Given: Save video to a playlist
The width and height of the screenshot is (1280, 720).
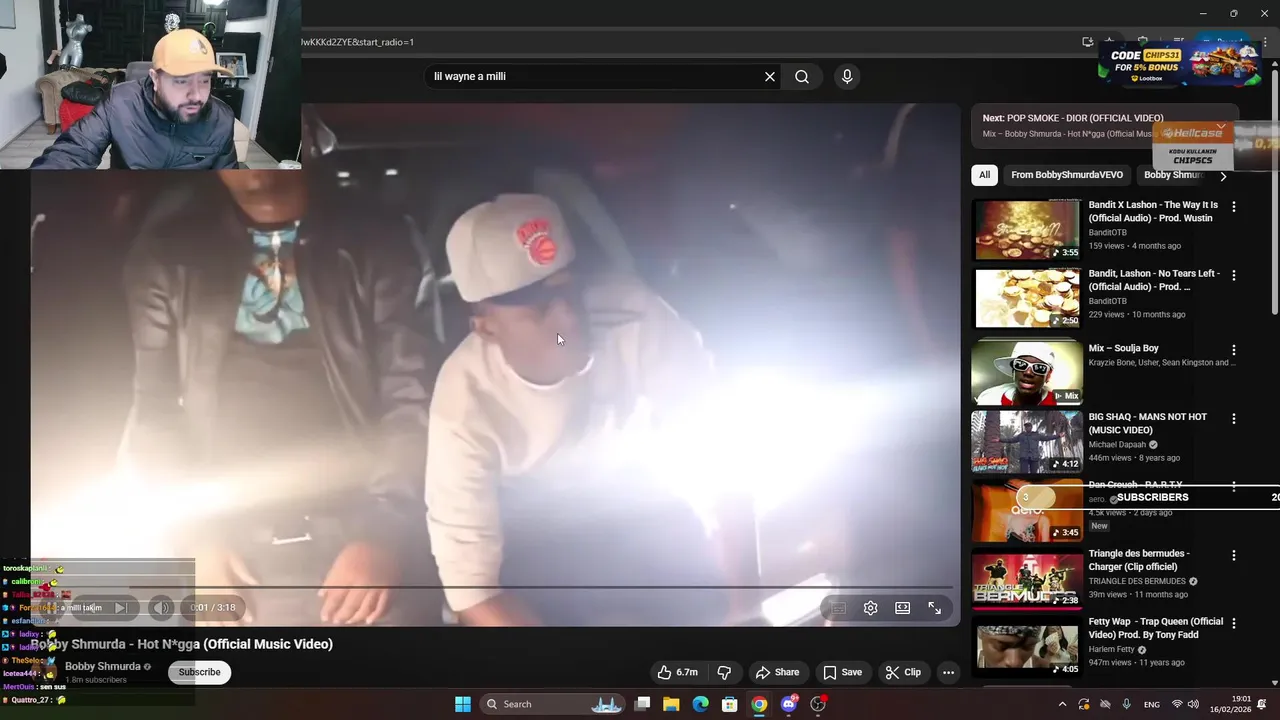Looking at the screenshot, I should tap(842, 672).
